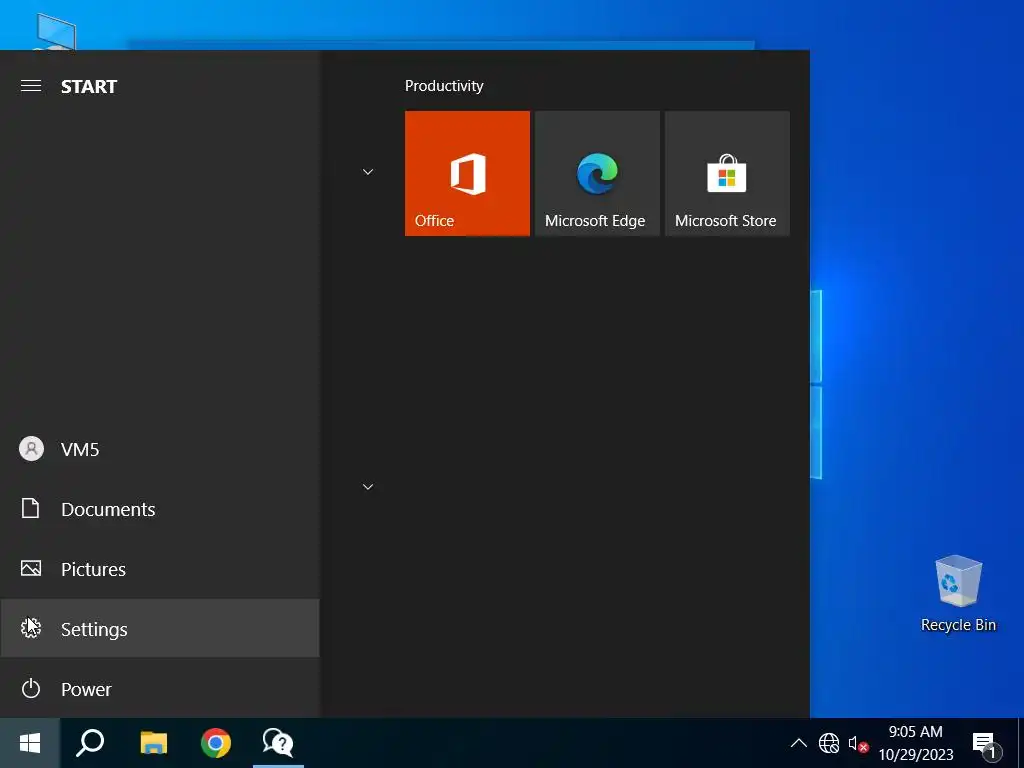Open the Get Help app on the taskbar
The width and height of the screenshot is (1024, 768).
[x=278, y=743]
